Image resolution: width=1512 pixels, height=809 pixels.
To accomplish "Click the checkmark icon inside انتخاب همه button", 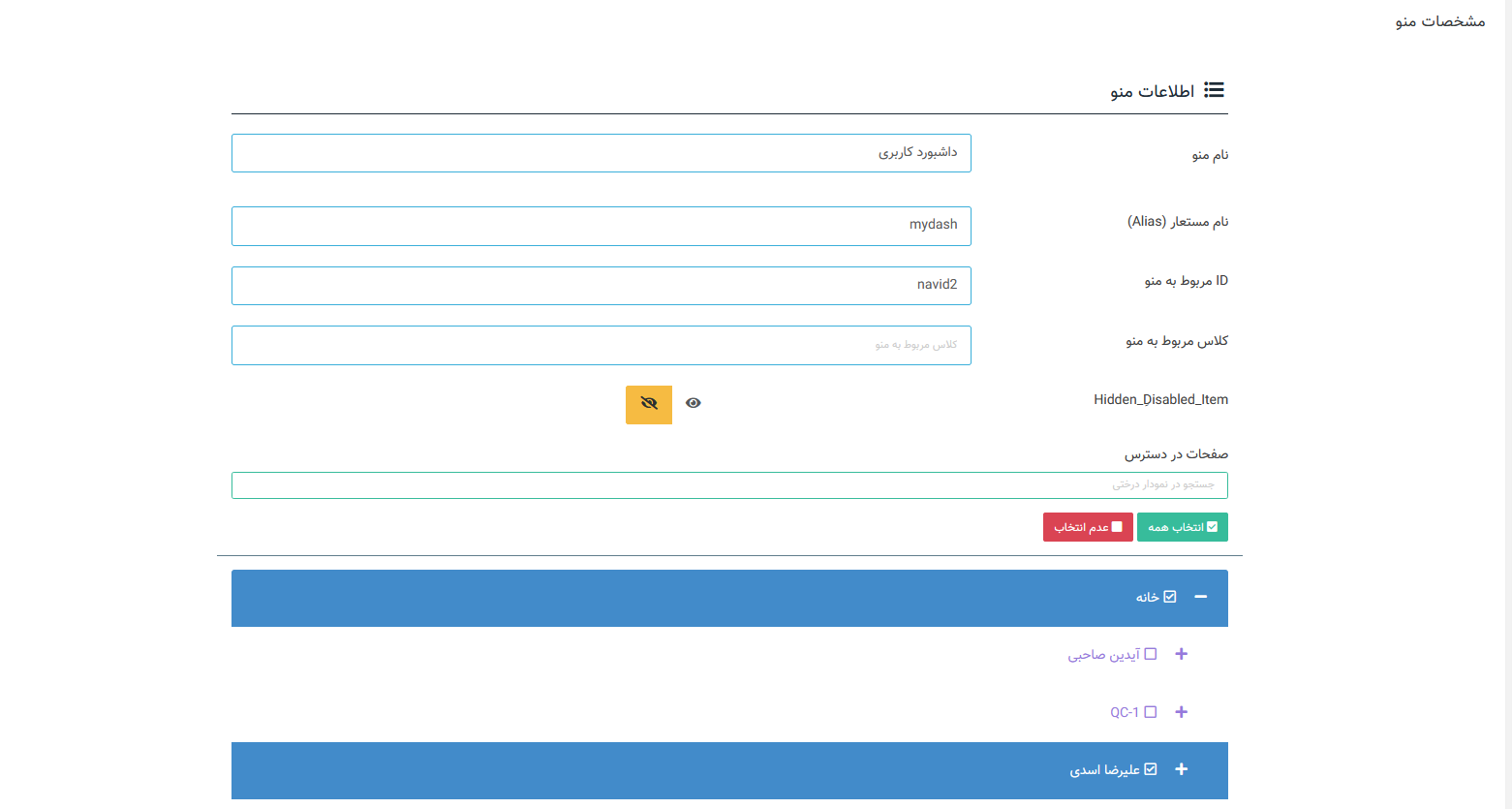I will [x=1210, y=526].
